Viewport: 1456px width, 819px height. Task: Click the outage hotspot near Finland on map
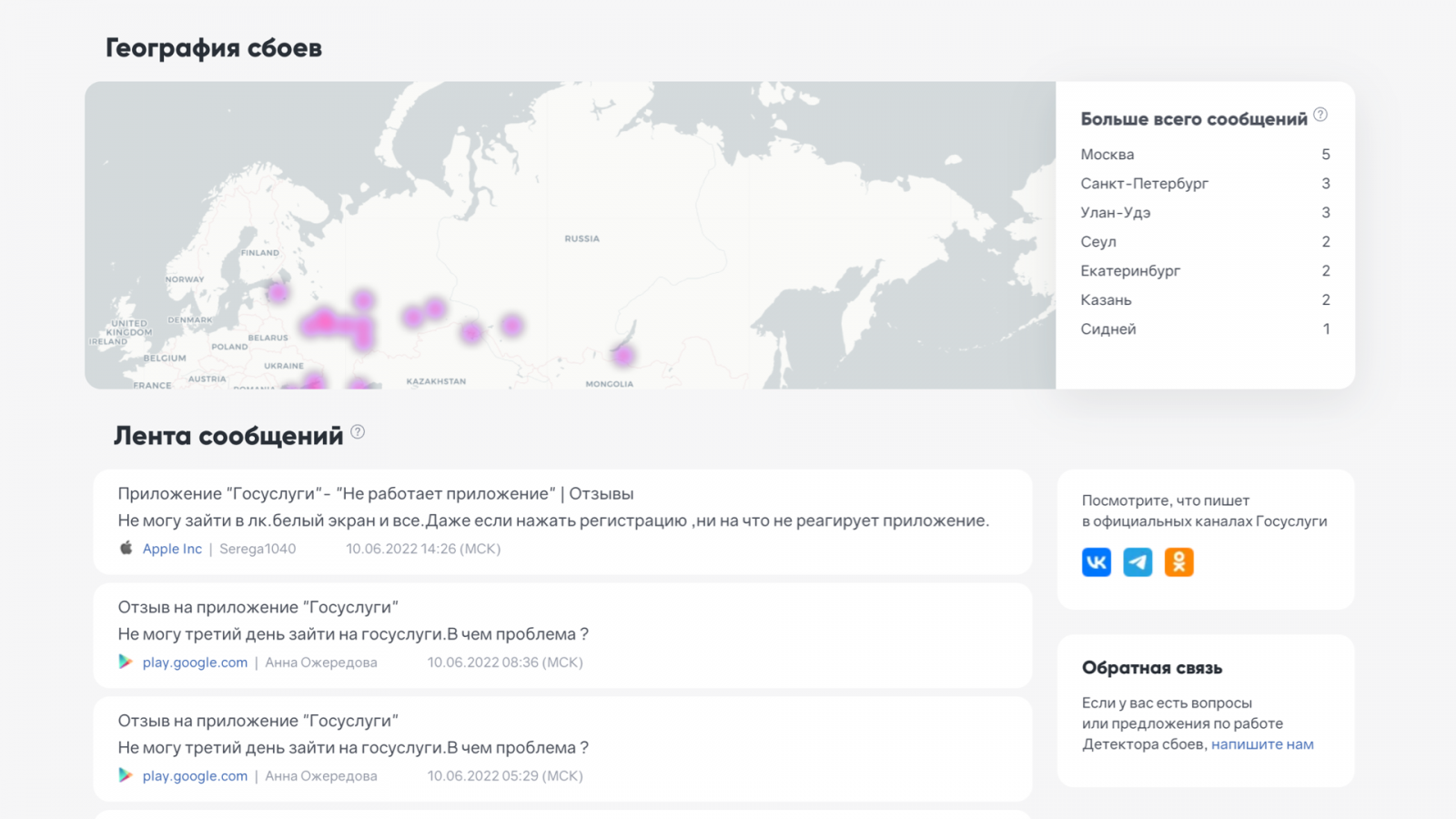[277, 292]
